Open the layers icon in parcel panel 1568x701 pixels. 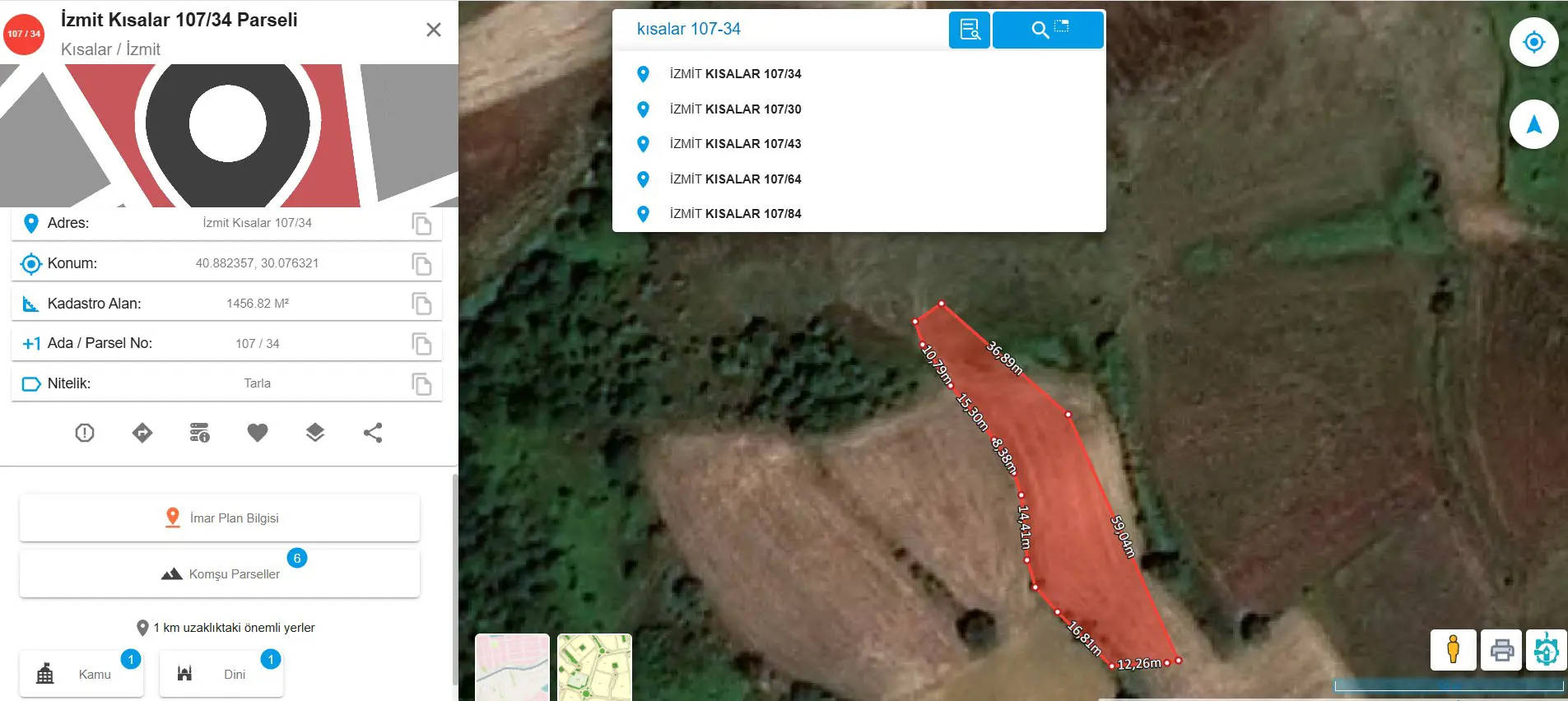click(315, 433)
